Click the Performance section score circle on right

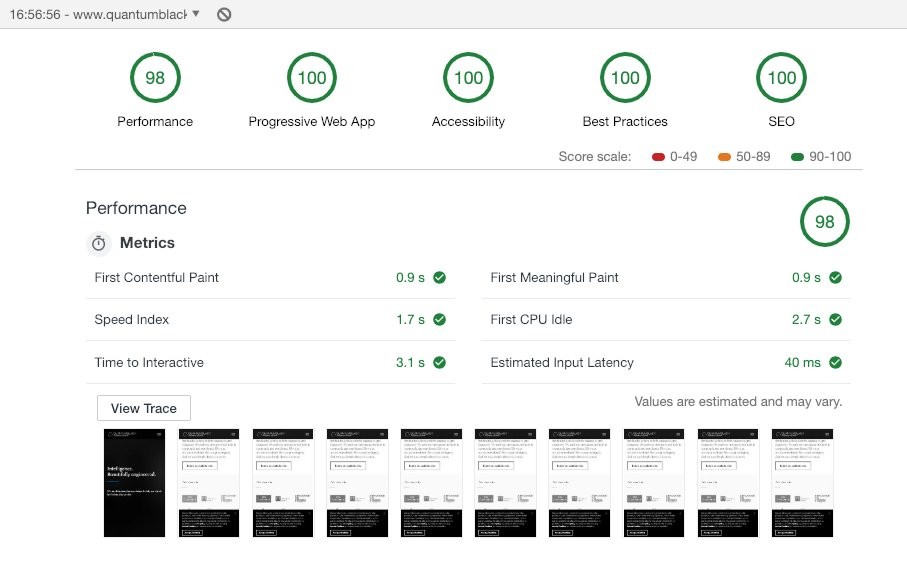pos(824,222)
